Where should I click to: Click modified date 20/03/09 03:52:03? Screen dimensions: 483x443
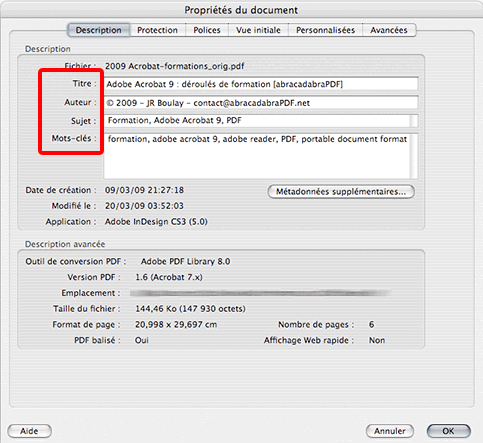[x=144, y=206]
